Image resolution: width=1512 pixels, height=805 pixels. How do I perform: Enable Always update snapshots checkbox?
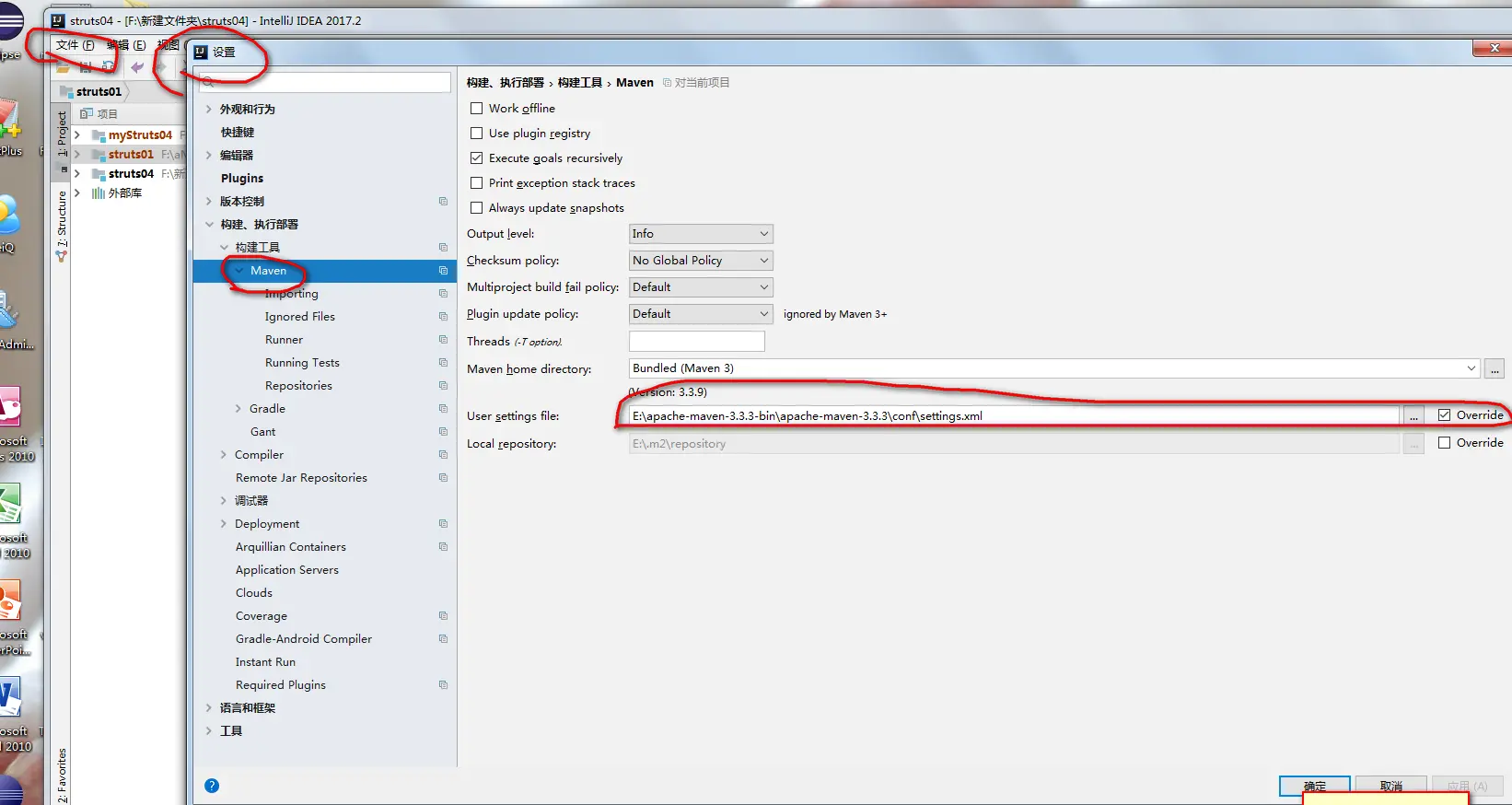point(476,207)
